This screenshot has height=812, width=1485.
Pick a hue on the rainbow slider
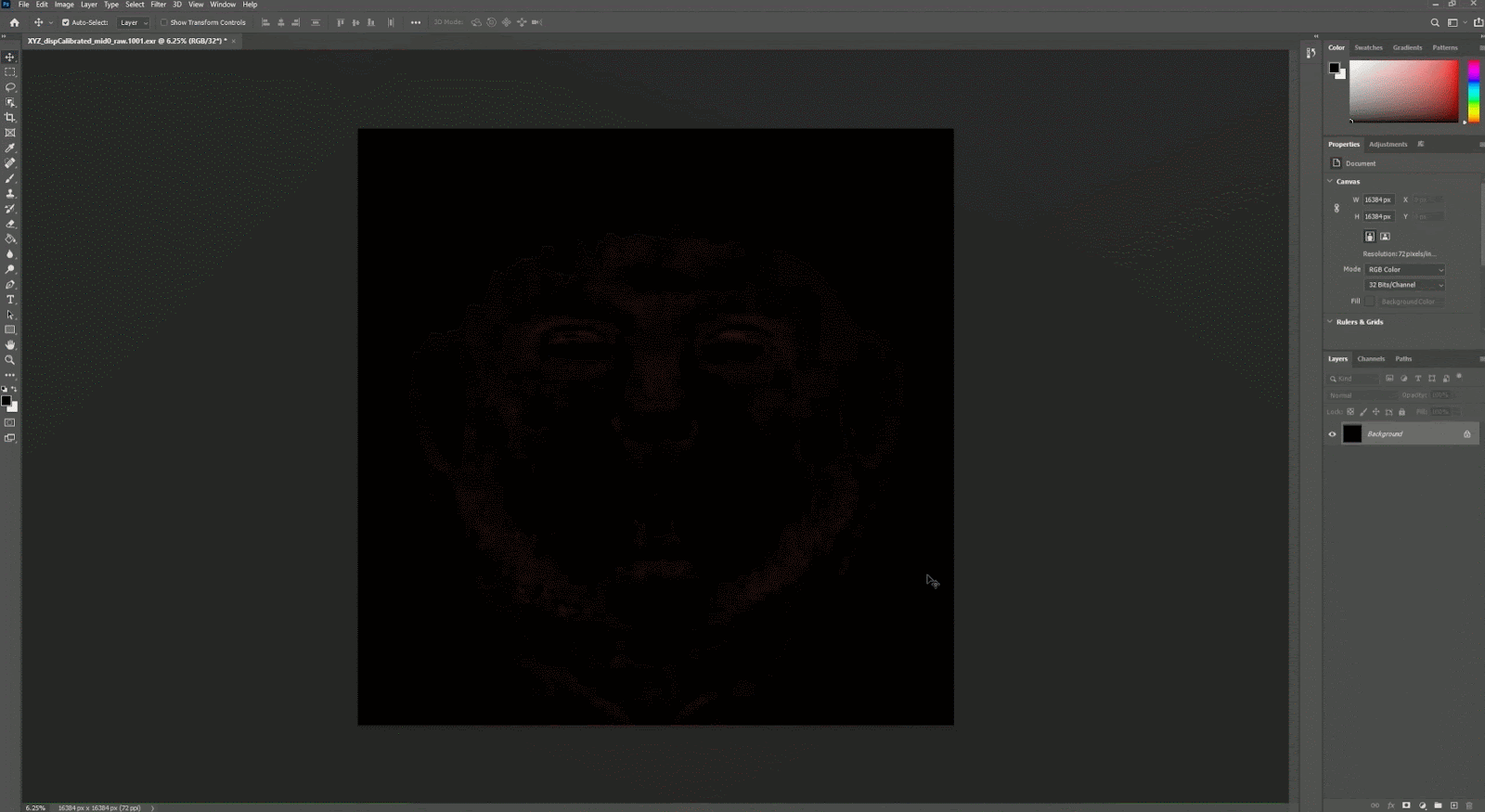1473,91
